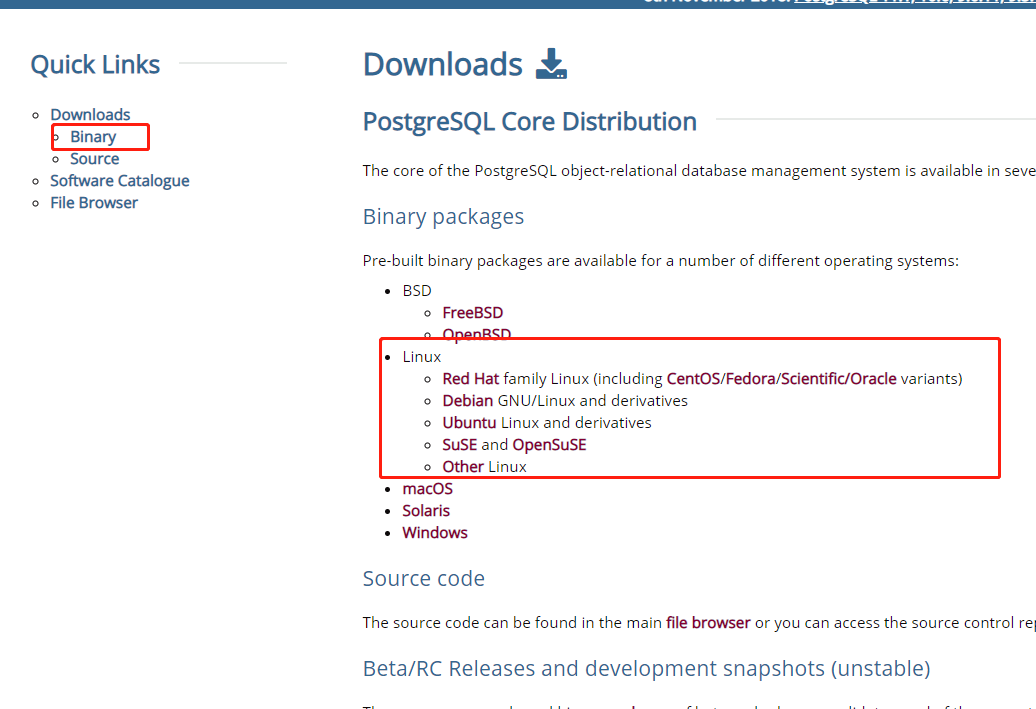
Task: Click the Source code heading
Action: click(424, 578)
